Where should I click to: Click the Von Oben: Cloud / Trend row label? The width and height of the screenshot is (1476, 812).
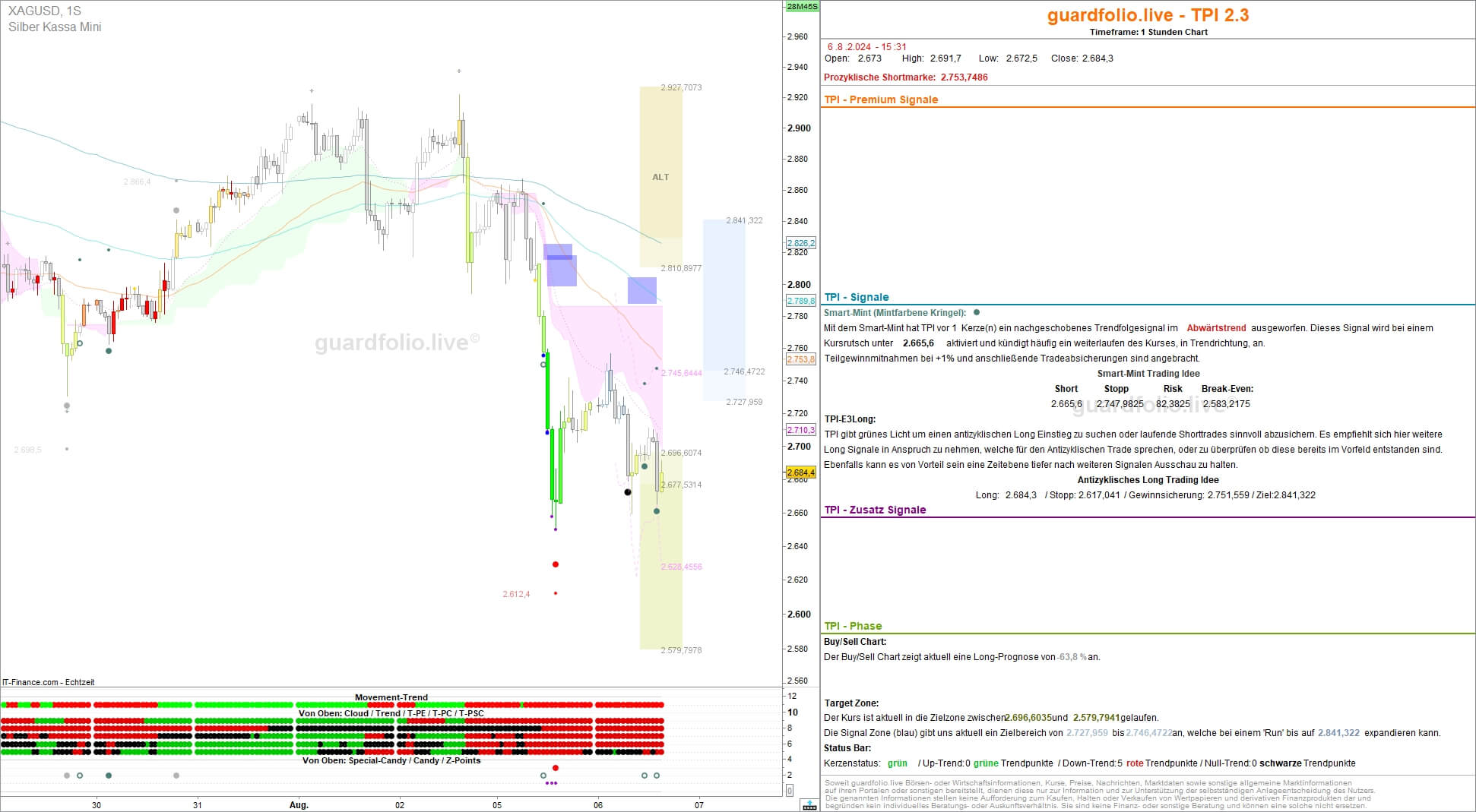[391, 713]
